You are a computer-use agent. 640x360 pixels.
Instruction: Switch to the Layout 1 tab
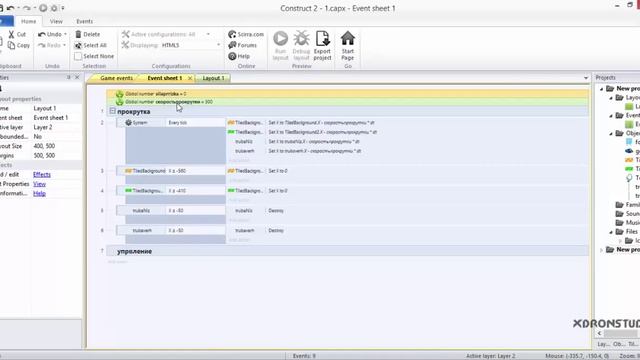point(213,78)
